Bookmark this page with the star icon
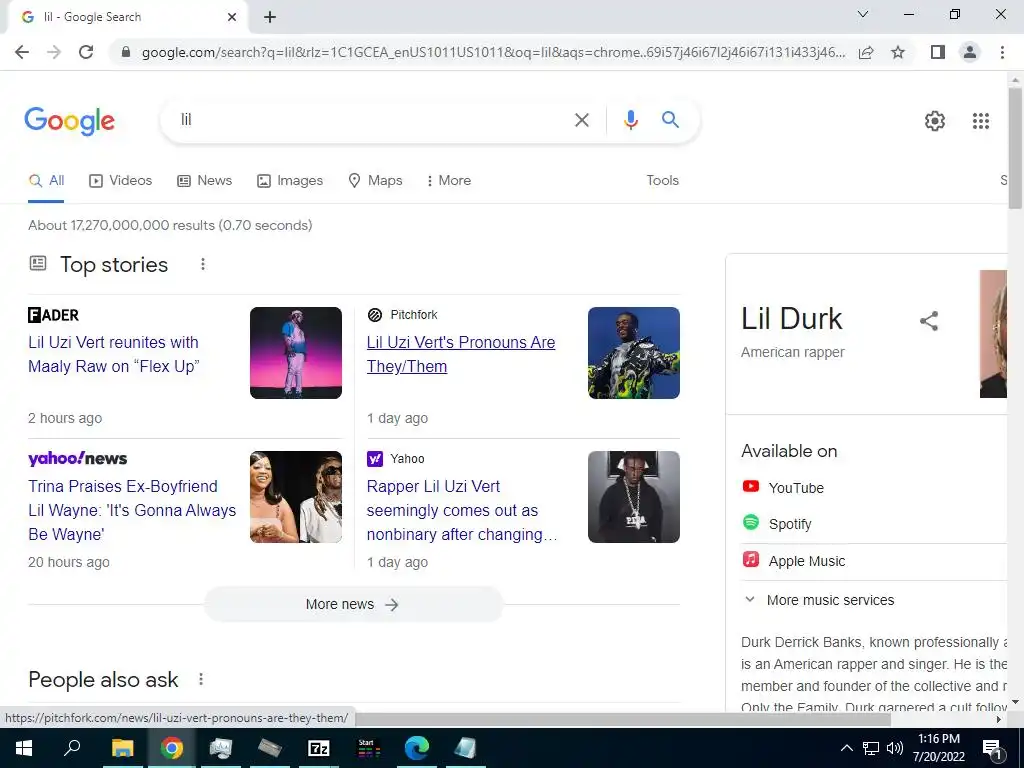The image size is (1024, 768). (x=898, y=52)
